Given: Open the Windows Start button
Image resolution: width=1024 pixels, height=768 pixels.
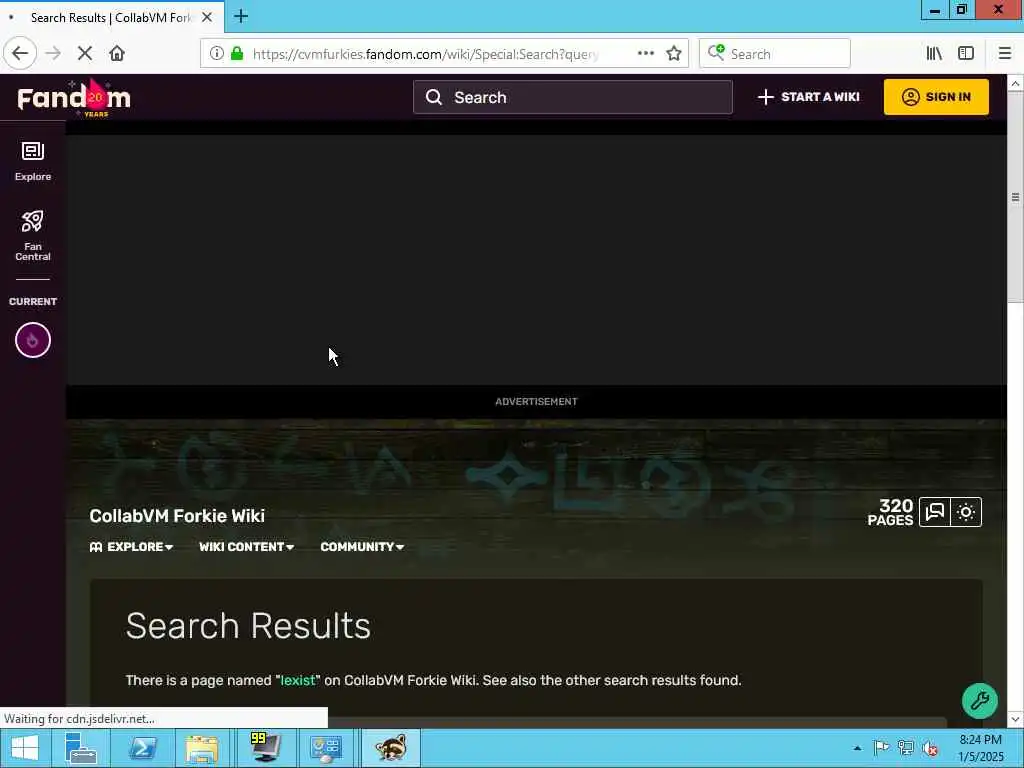Looking at the screenshot, I should (x=24, y=748).
